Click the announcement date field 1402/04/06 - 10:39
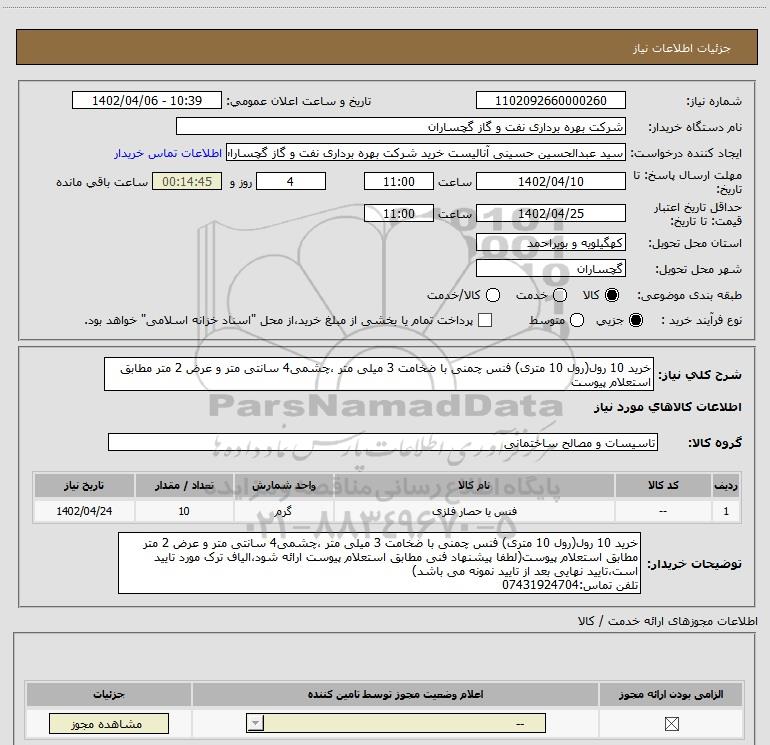Viewport: 770px width, 745px height. [x=147, y=101]
